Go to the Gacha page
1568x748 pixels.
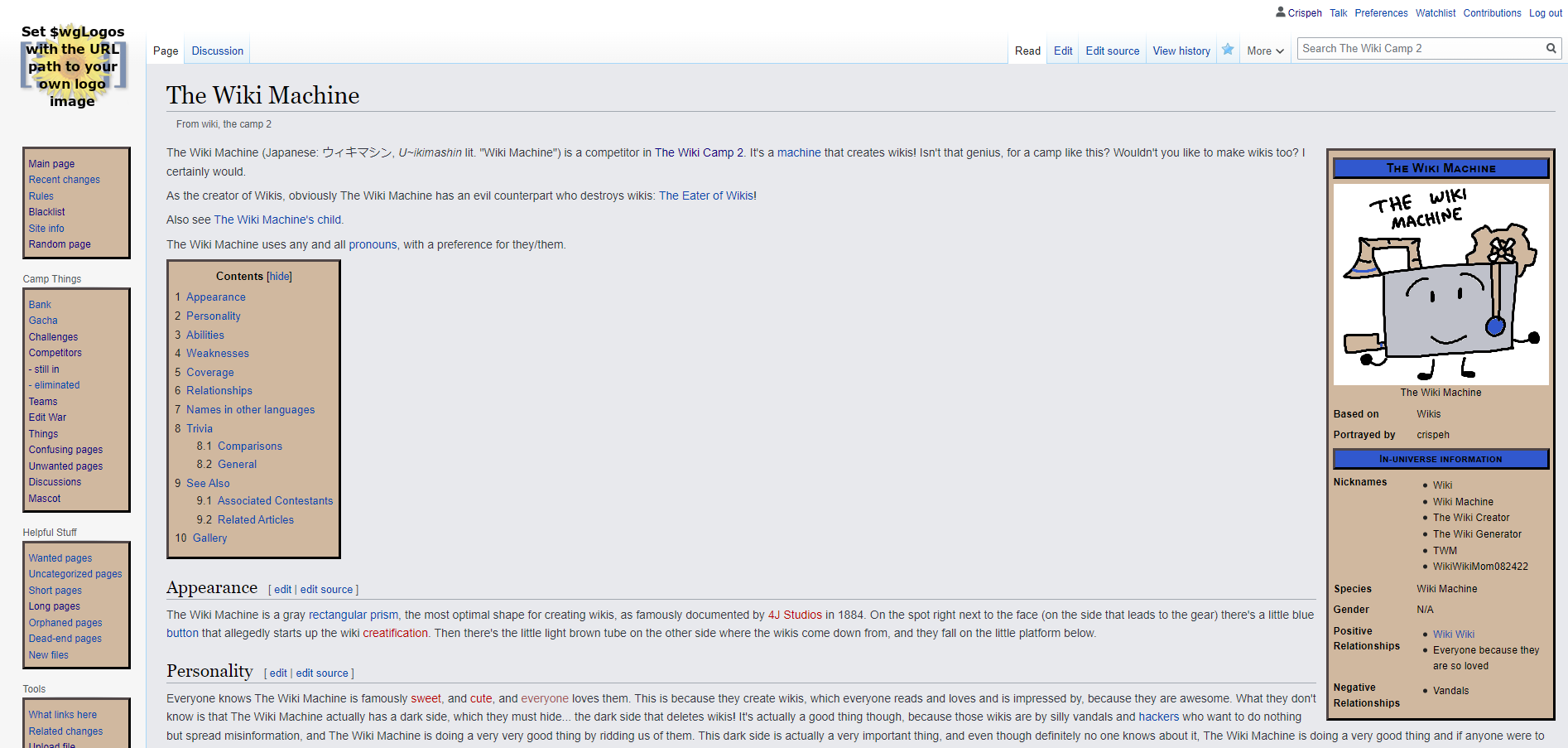pos(43,321)
